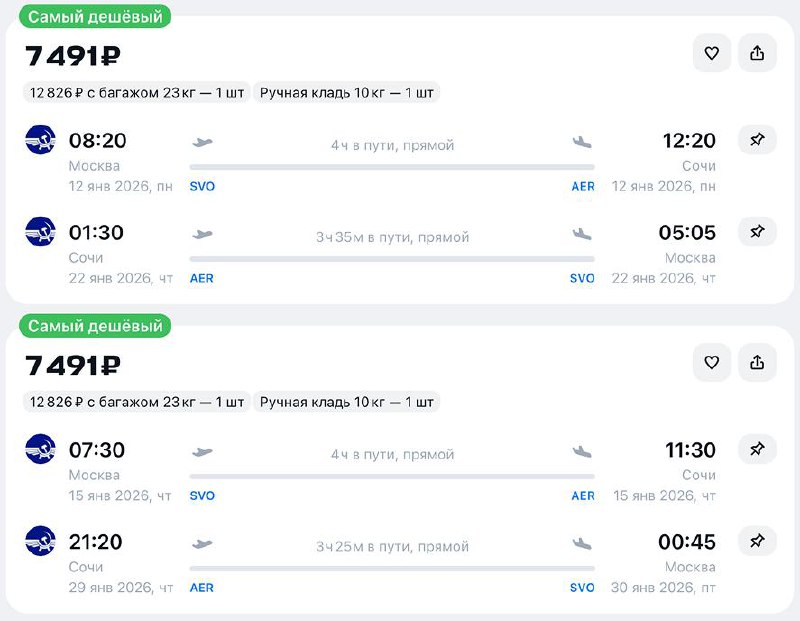Pin the 21:20 Sochi–Moscow flight

757,541
